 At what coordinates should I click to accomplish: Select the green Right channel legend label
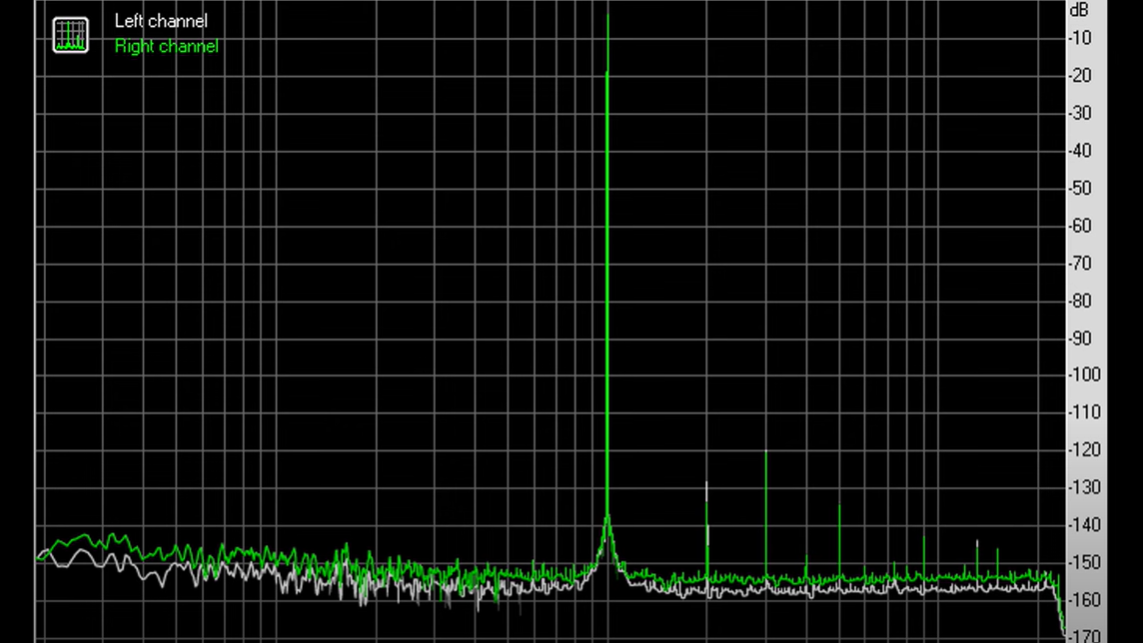[x=166, y=46]
